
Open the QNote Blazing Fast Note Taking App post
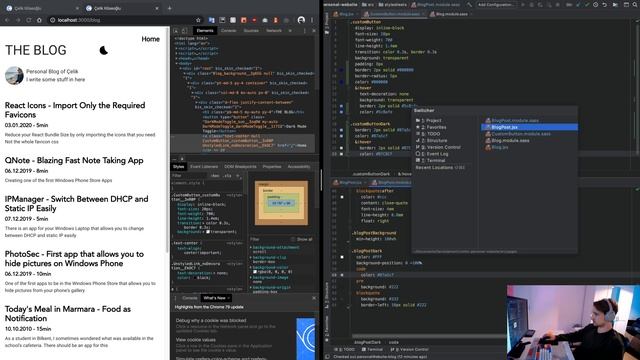(x=74, y=160)
